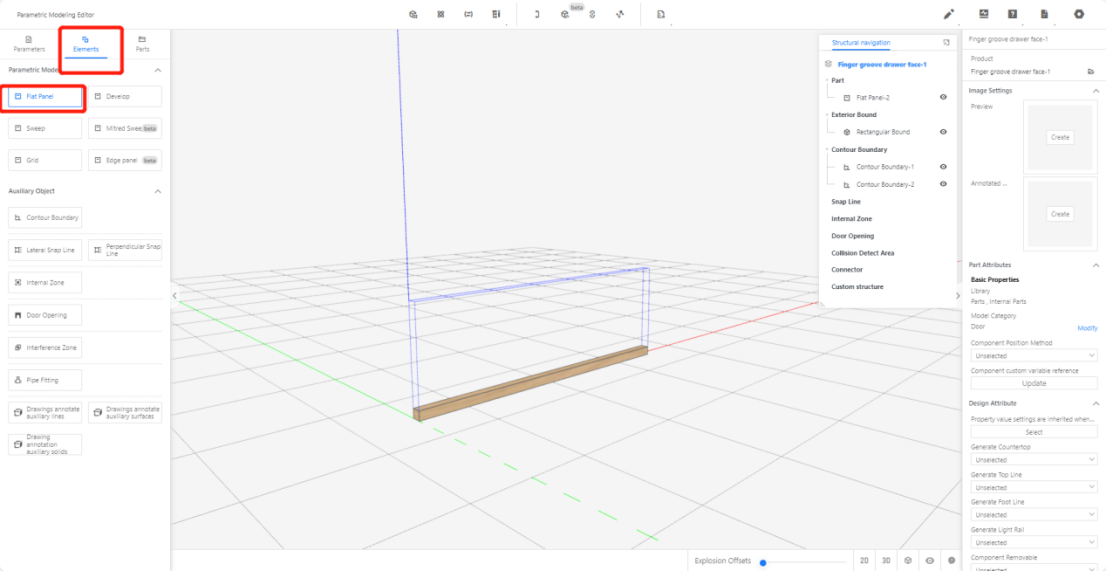Image resolution: width=1107 pixels, height=571 pixels.
Task: Open the Component Position Method dropdown
Action: (x=1034, y=355)
